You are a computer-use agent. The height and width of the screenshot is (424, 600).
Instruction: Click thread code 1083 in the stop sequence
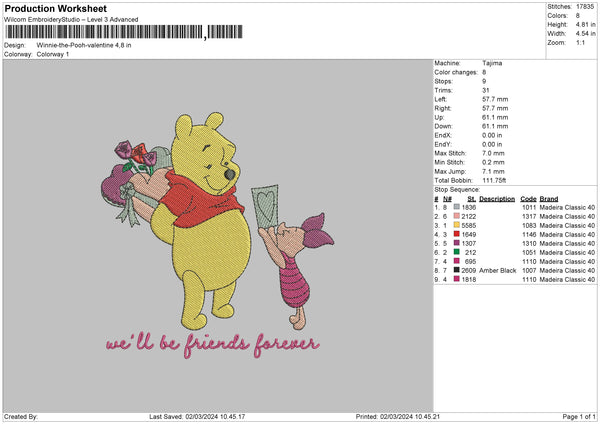[529, 225]
